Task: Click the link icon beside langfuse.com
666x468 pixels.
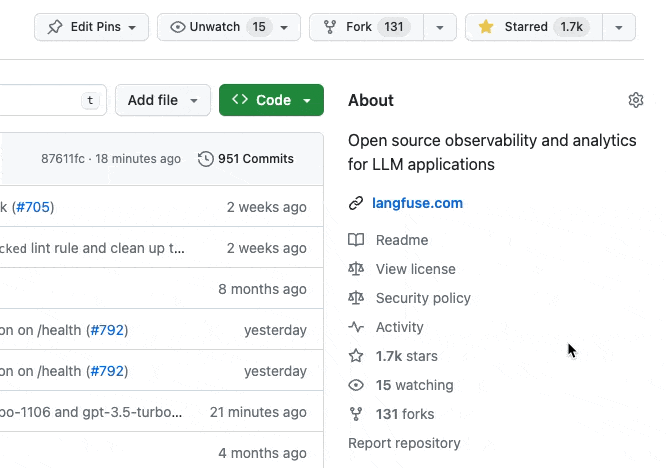Action: [355, 203]
